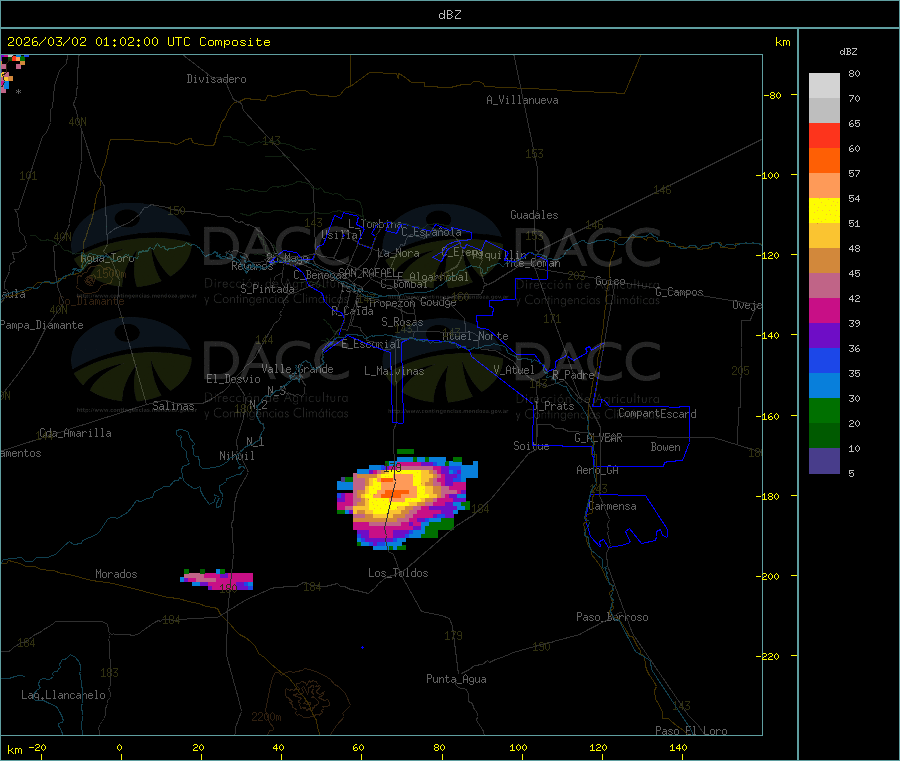The width and height of the screenshot is (900, 761).
Task: Click the S_Pintada location label
Action: pos(267,289)
